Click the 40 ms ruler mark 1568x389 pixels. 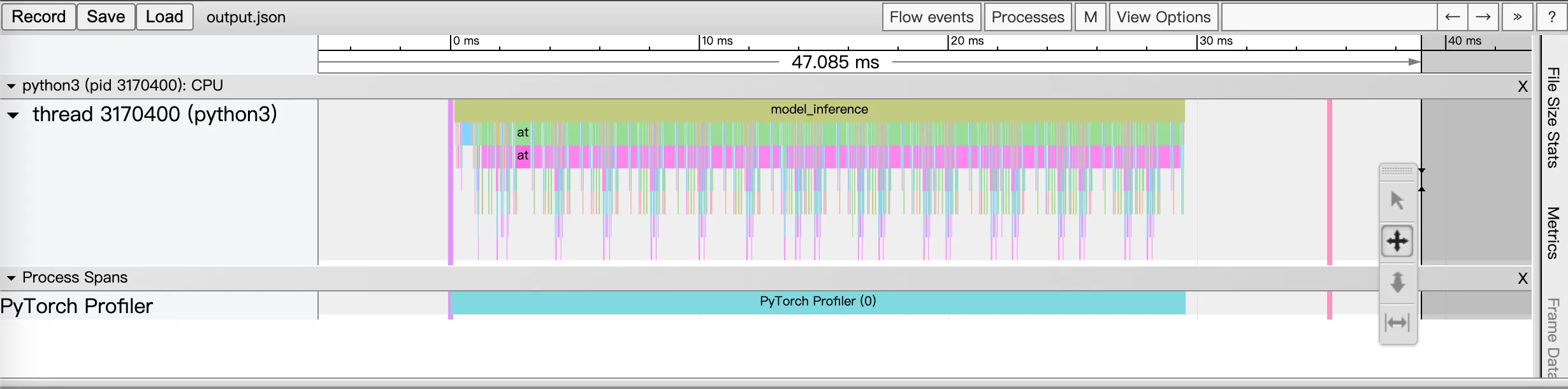coord(1465,41)
